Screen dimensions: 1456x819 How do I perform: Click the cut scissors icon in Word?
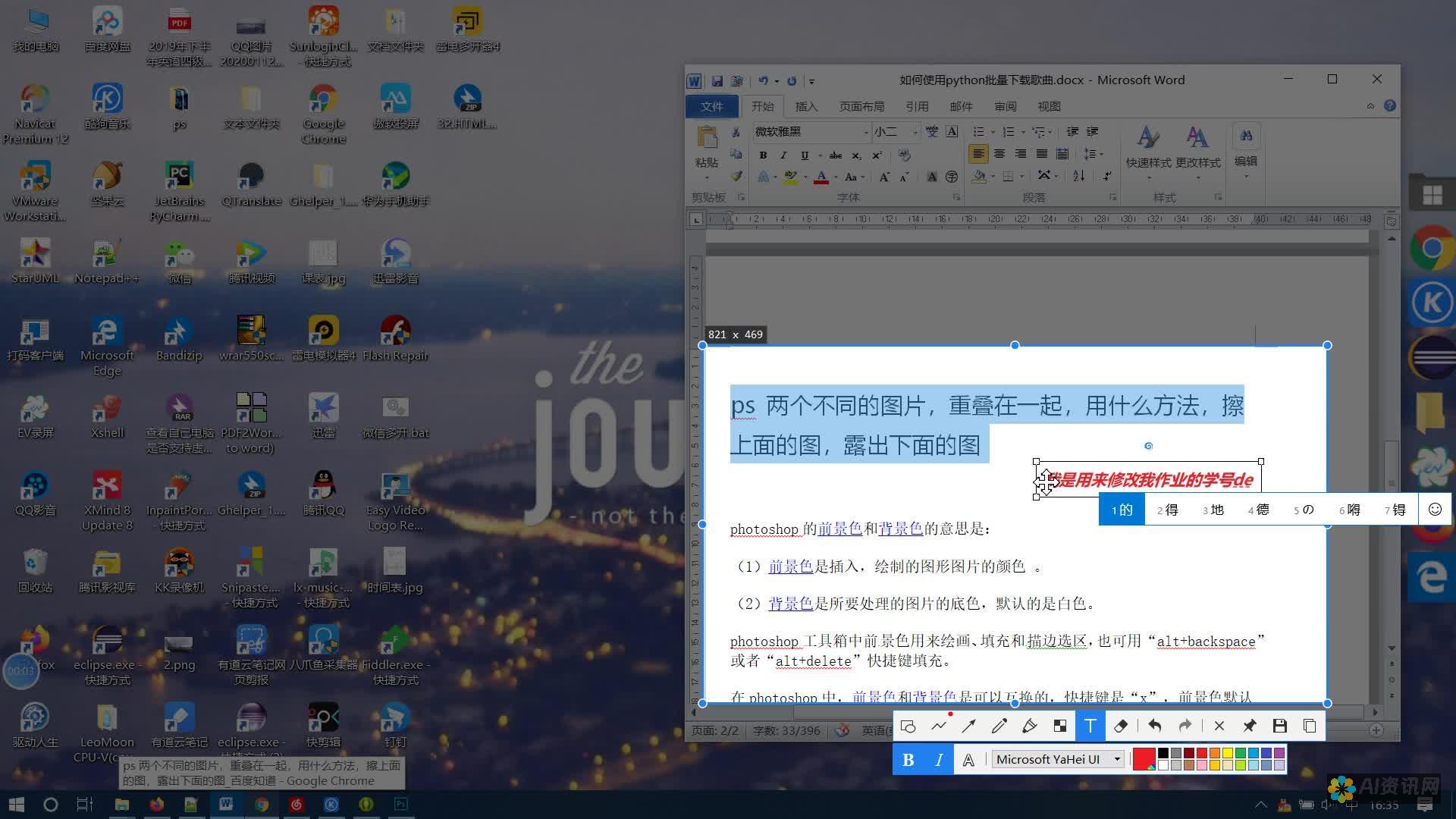click(736, 132)
